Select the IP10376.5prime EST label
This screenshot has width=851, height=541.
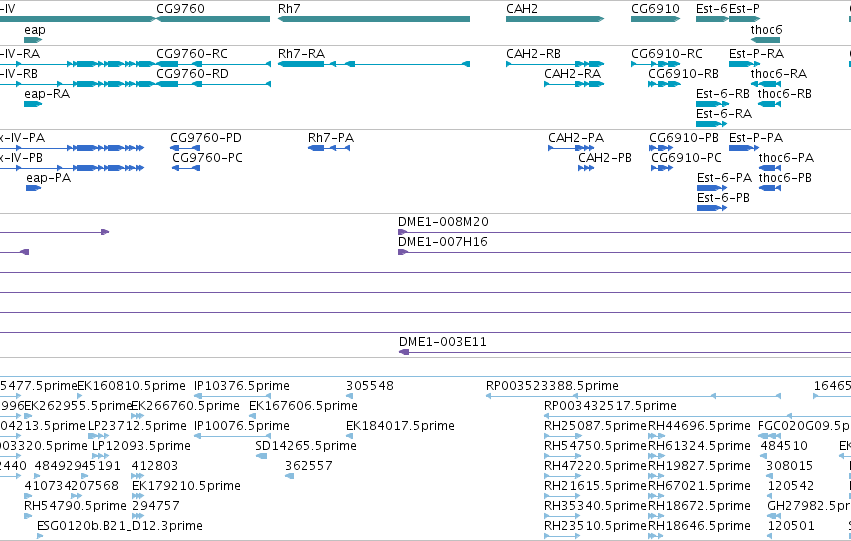click(242, 386)
